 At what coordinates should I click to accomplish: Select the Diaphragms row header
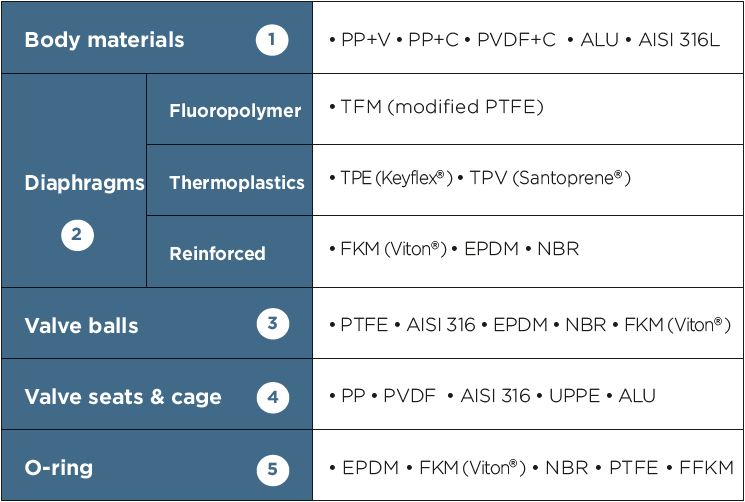pos(84,184)
